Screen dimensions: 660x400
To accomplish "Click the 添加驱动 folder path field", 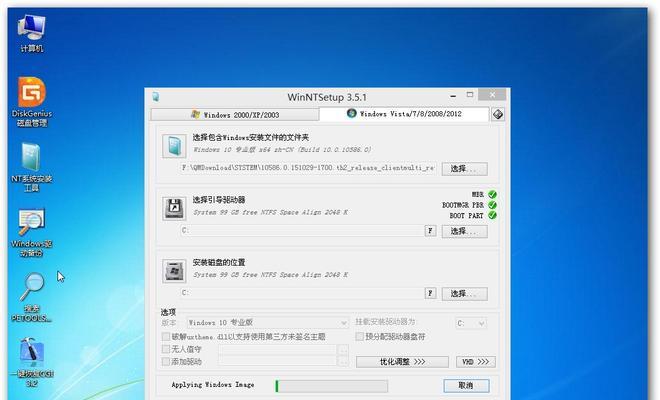I will [277, 361].
